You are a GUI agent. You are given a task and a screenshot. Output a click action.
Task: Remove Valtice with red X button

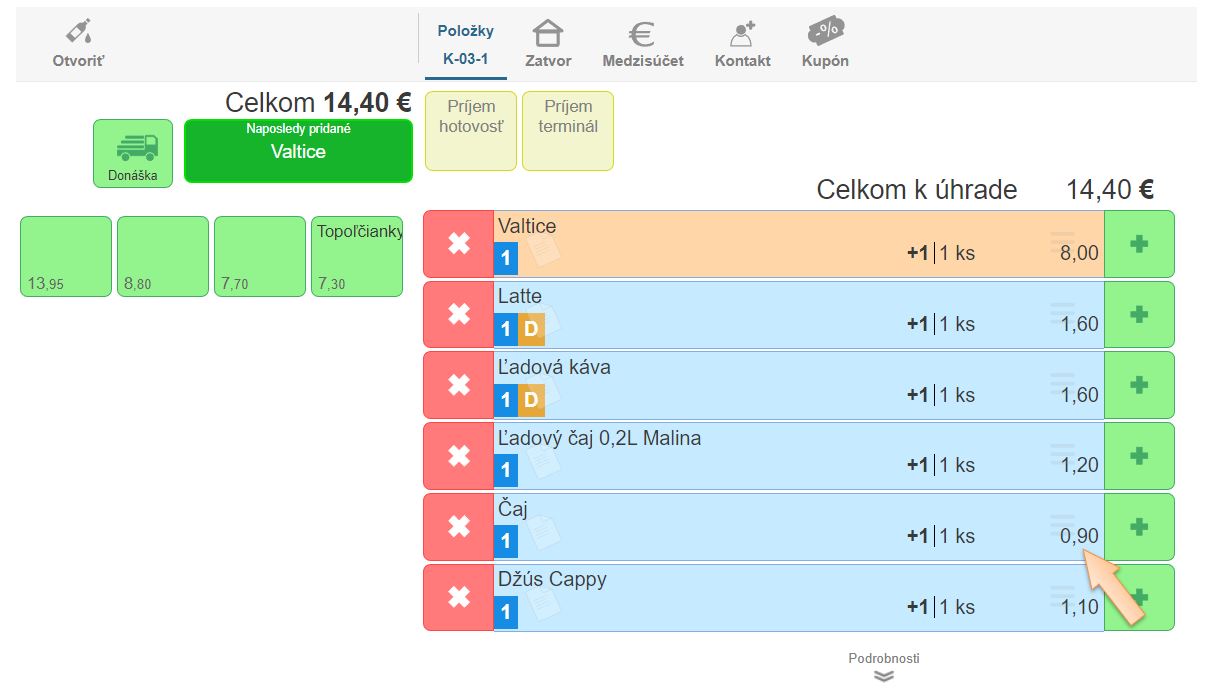(x=459, y=244)
